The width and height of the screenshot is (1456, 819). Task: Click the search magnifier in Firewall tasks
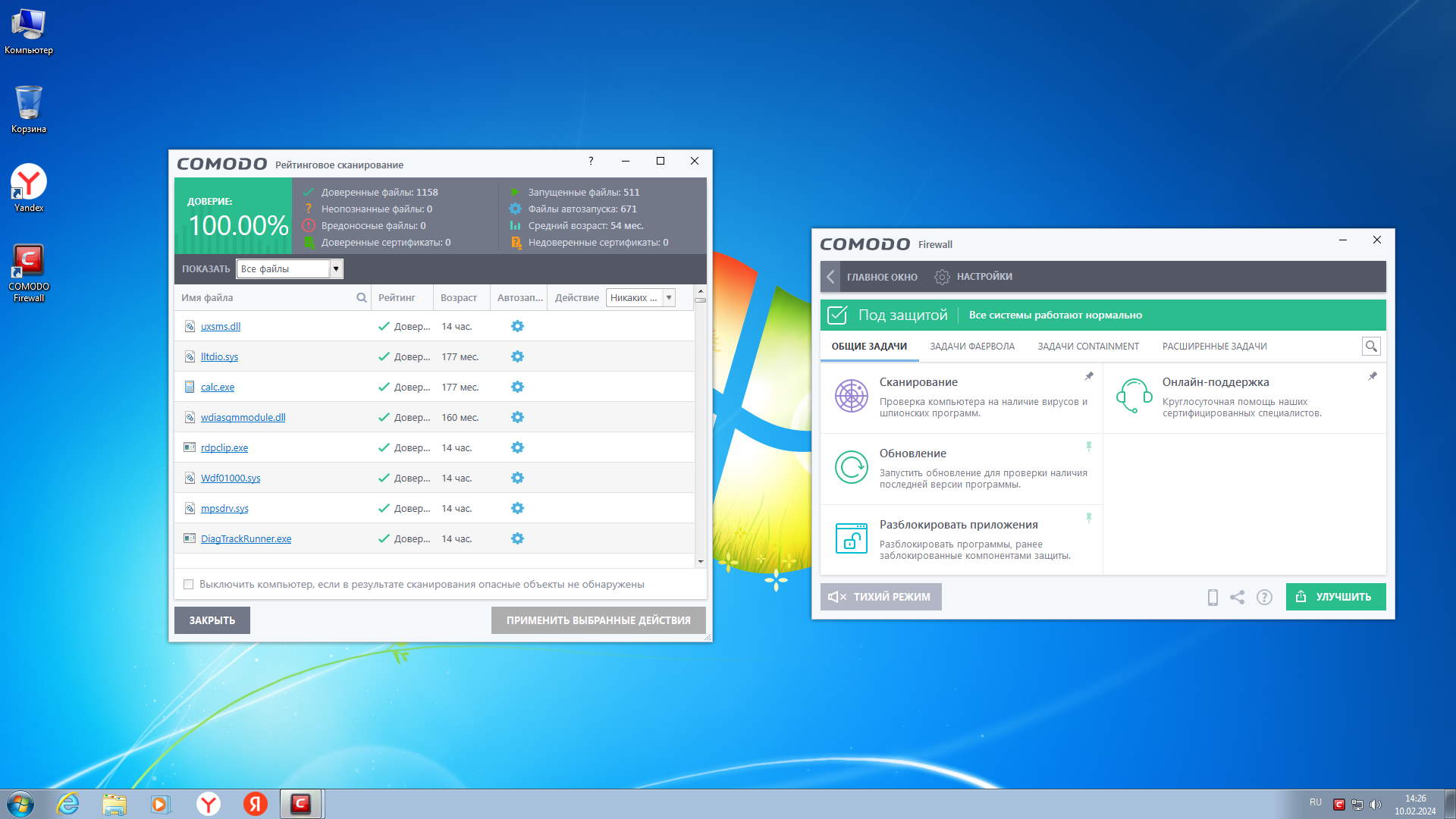pyautogui.click(x=1371, y=347)
